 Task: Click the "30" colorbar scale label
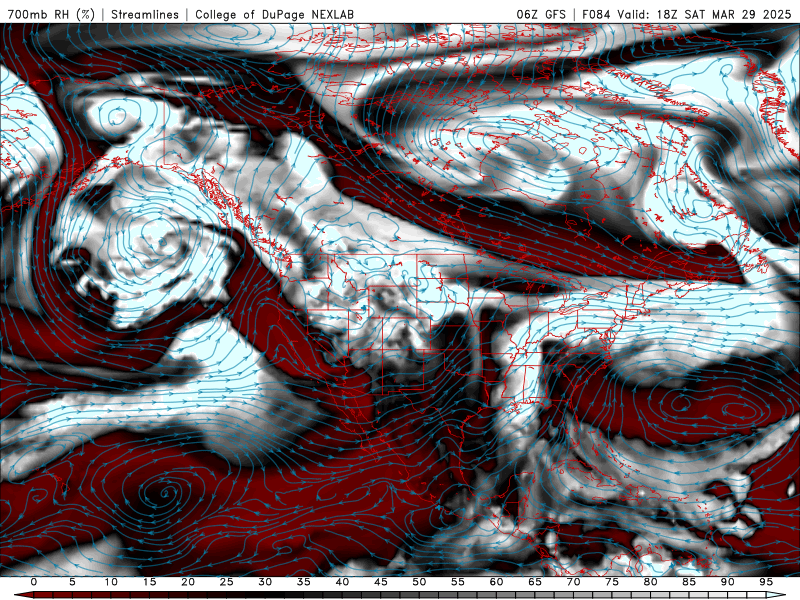265,582
